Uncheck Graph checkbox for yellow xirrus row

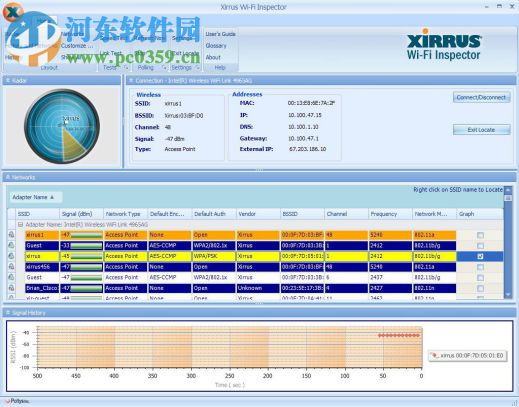[x=480, y=256]
